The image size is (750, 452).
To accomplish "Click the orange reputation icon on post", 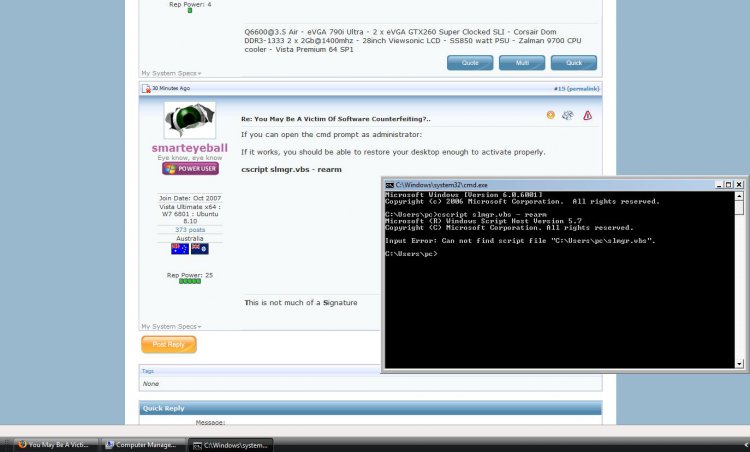I will [550, 116].
